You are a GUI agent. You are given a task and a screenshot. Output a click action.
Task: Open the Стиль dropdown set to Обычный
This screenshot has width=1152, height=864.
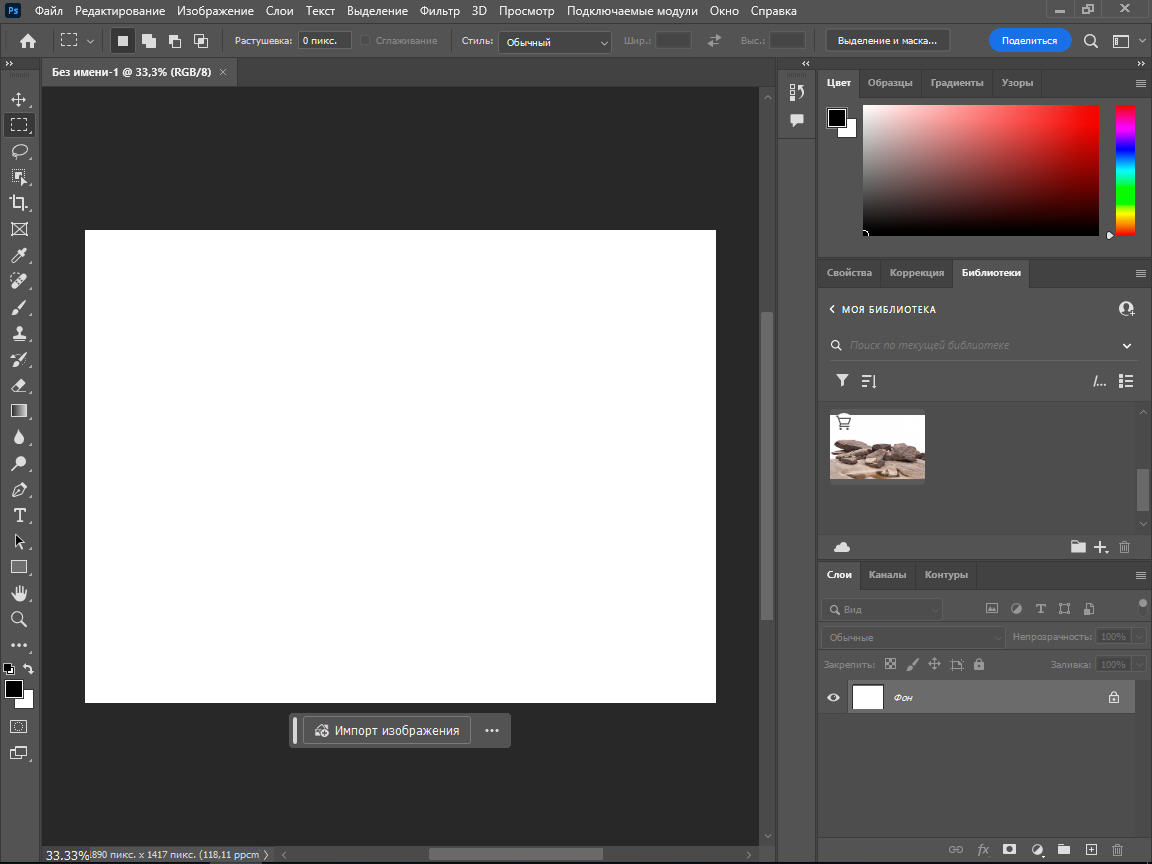(556, 42)
